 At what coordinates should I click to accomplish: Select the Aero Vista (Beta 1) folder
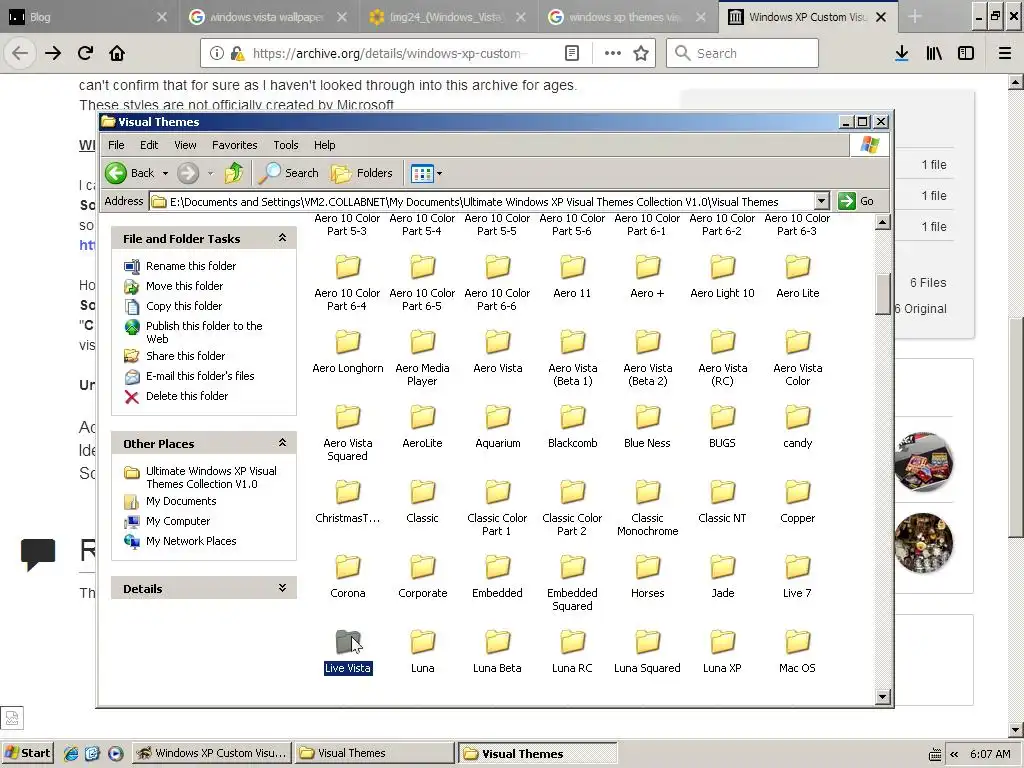point(572,358)
